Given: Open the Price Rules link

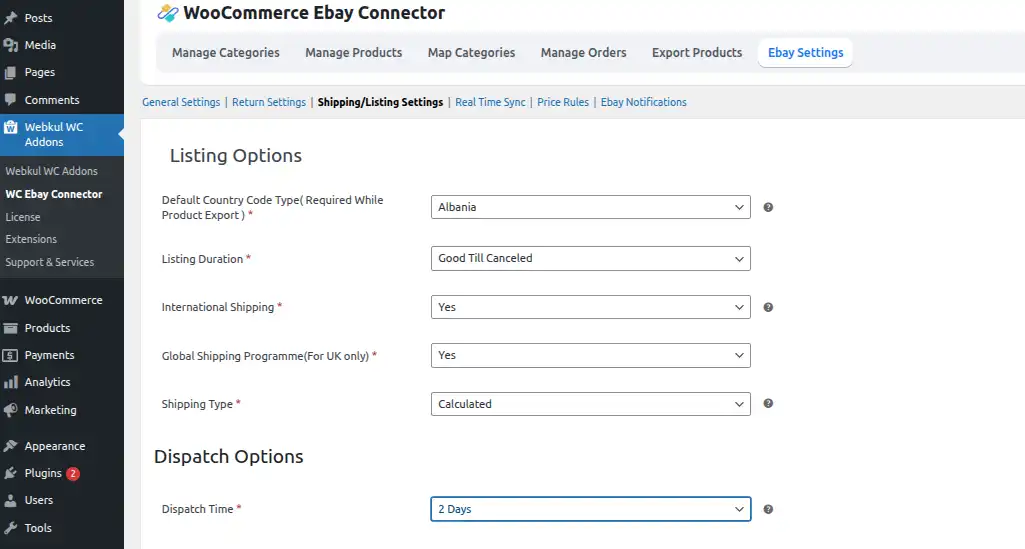Looking at the screenshot, I should tap(563, 102).
